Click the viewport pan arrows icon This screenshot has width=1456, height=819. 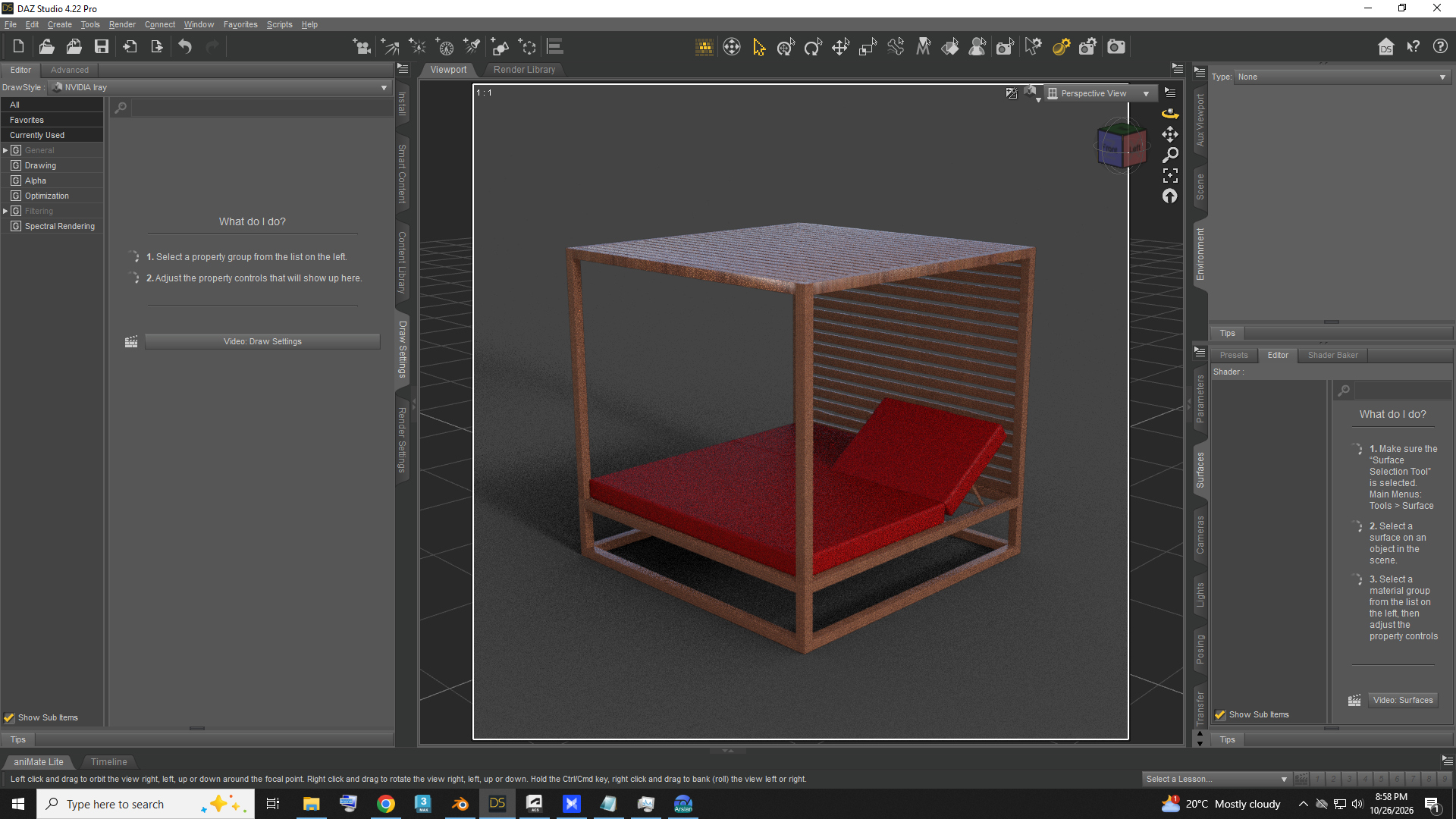click(x=1170, y=134)
